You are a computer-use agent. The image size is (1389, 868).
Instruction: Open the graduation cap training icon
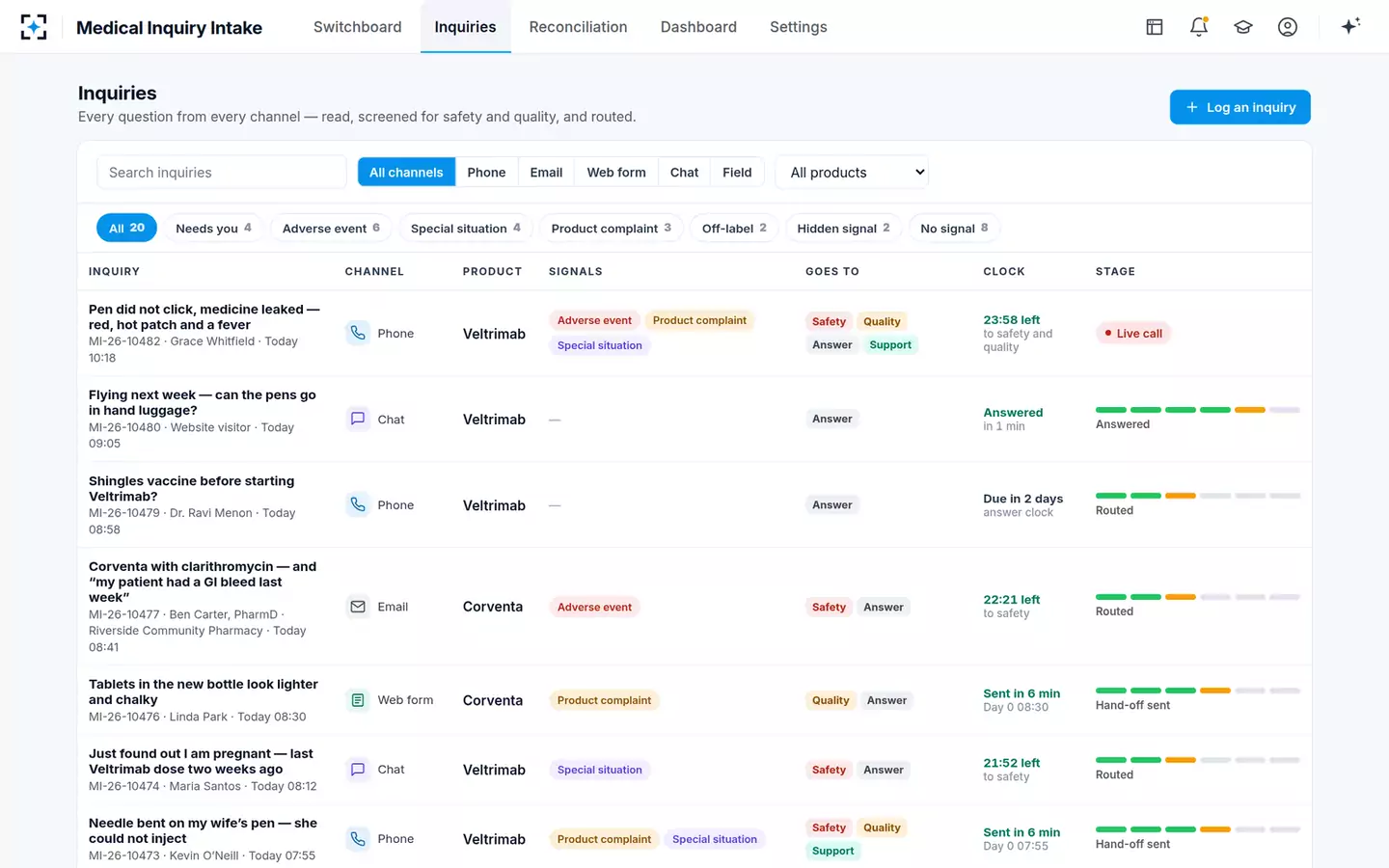tap(1243, 27)
